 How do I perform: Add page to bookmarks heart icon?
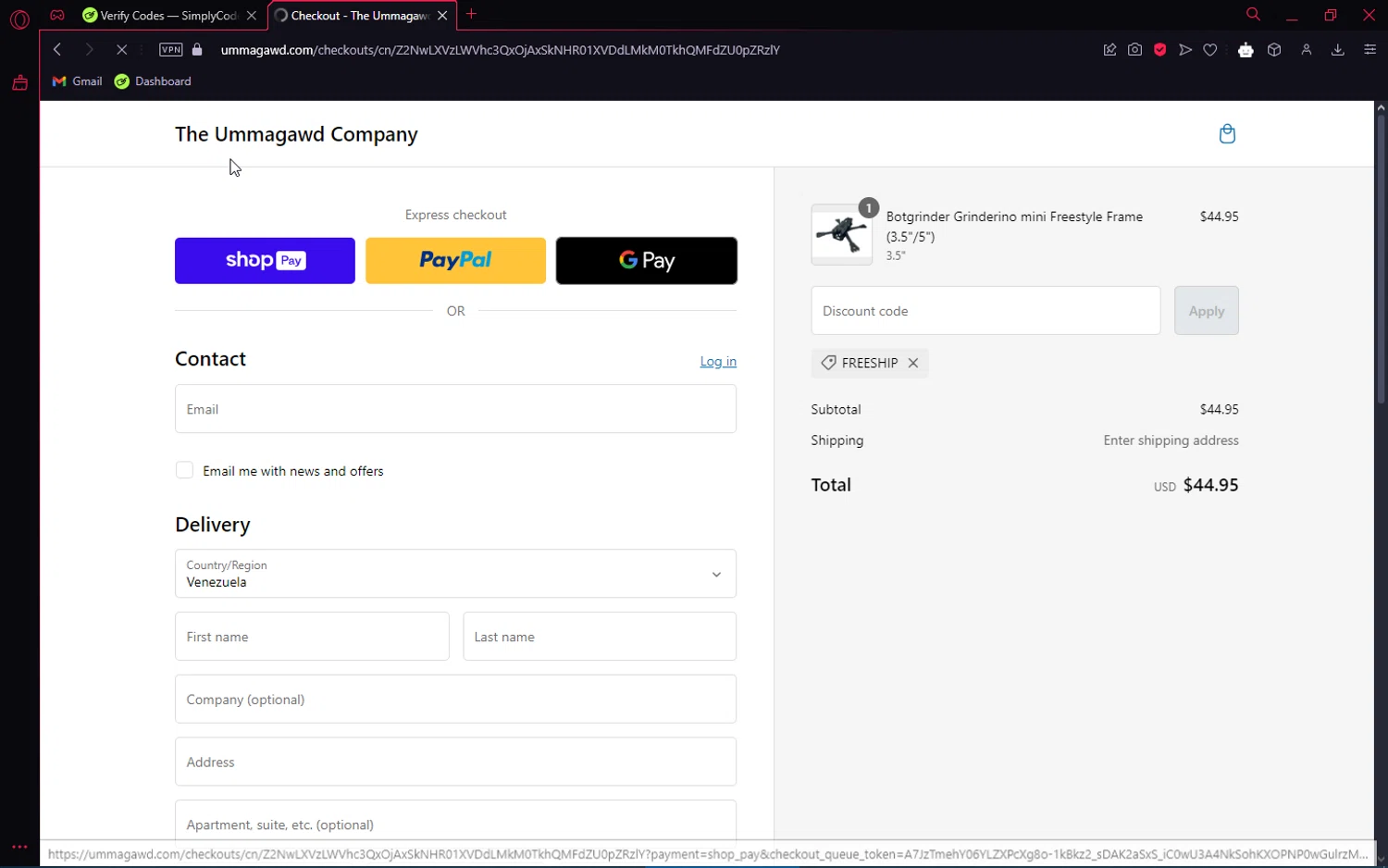(x=1210, y=50)
